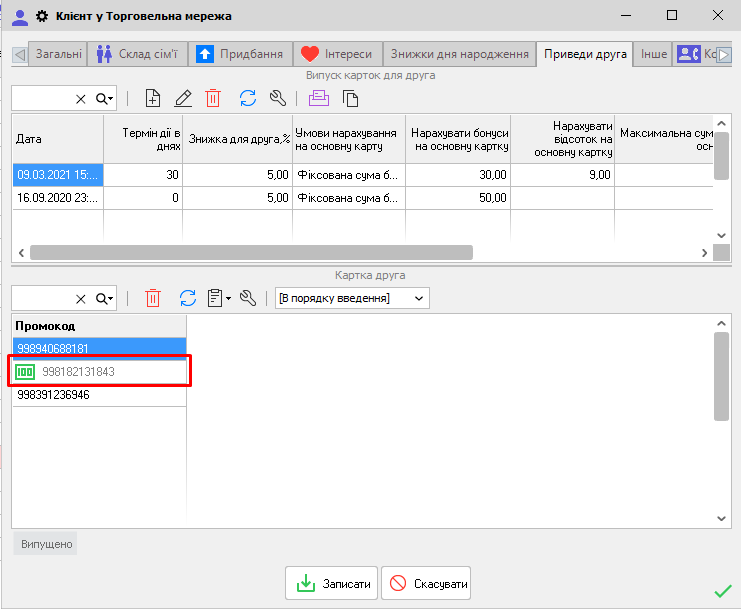Screen dimensions: 741x609
Task: Open wrench settings in the lower toolbar
Action: coord(248,298)
